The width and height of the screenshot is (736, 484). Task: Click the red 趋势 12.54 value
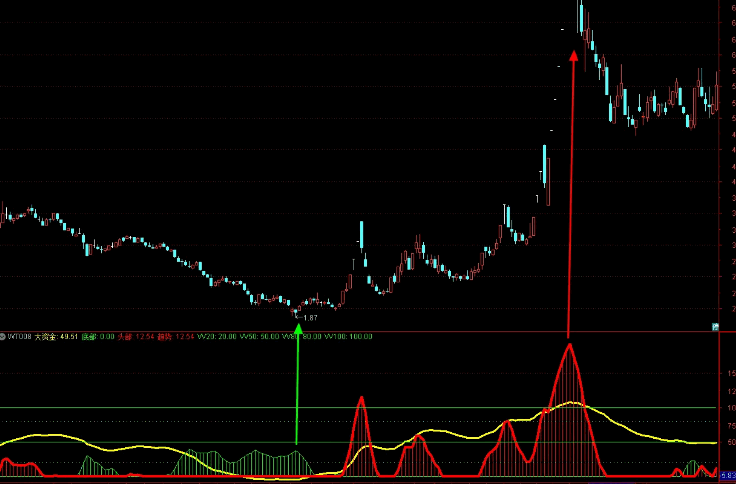coord(175,337)
